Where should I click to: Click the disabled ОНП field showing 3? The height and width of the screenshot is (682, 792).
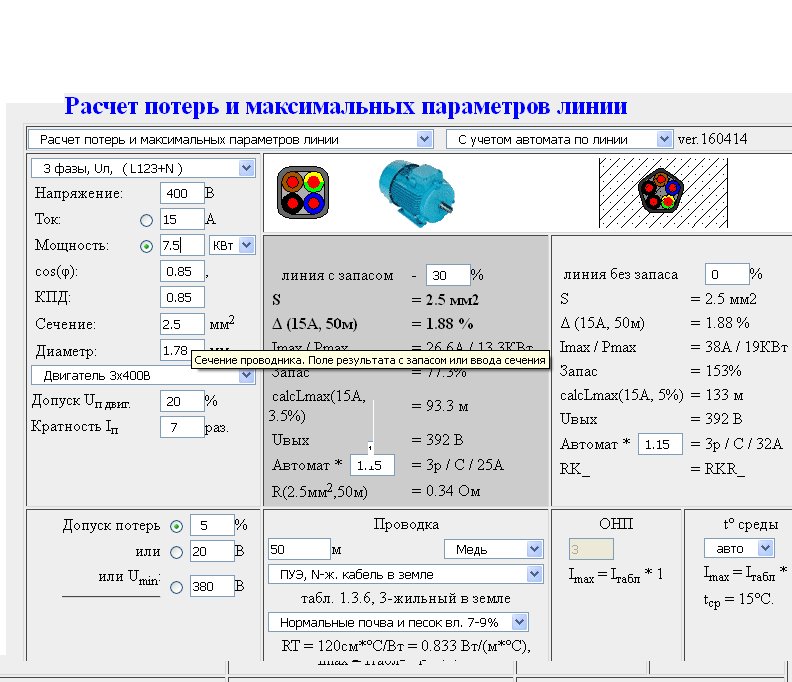coord(591,549)
